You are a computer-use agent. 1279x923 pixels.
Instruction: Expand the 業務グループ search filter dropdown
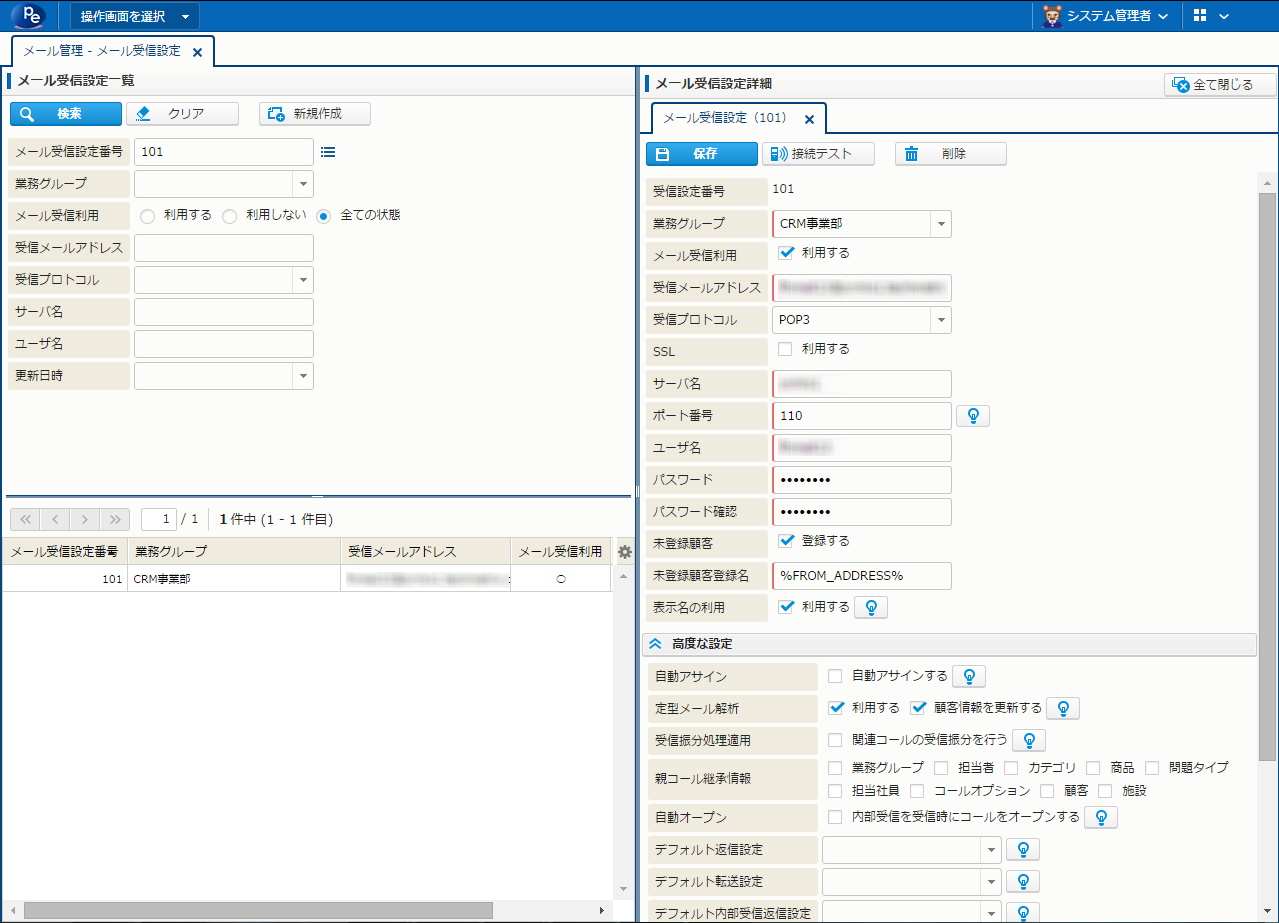coord(302,184)
